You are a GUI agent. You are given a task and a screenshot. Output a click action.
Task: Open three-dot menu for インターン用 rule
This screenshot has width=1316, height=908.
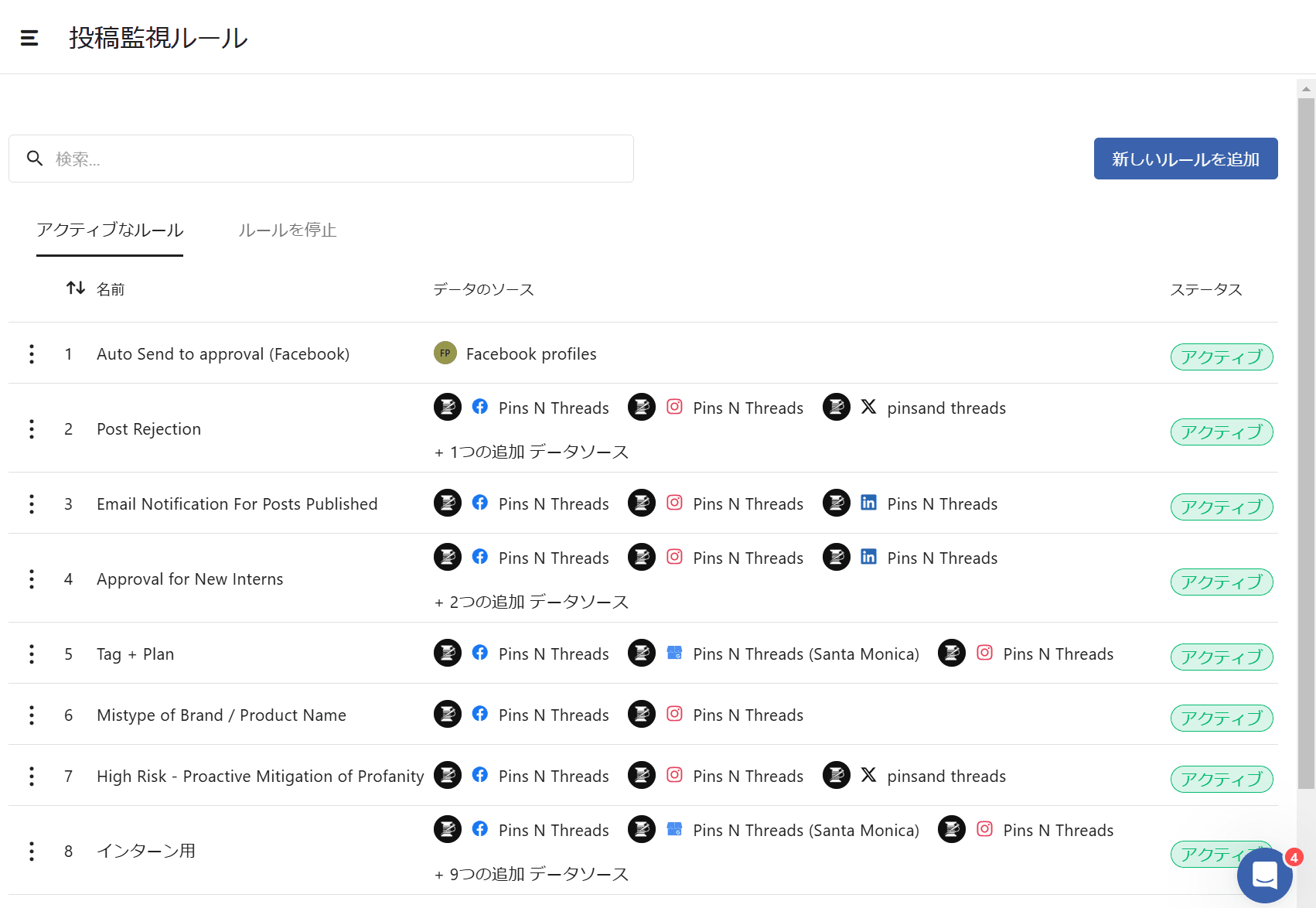pyautogui.click(x=32, y=852)
